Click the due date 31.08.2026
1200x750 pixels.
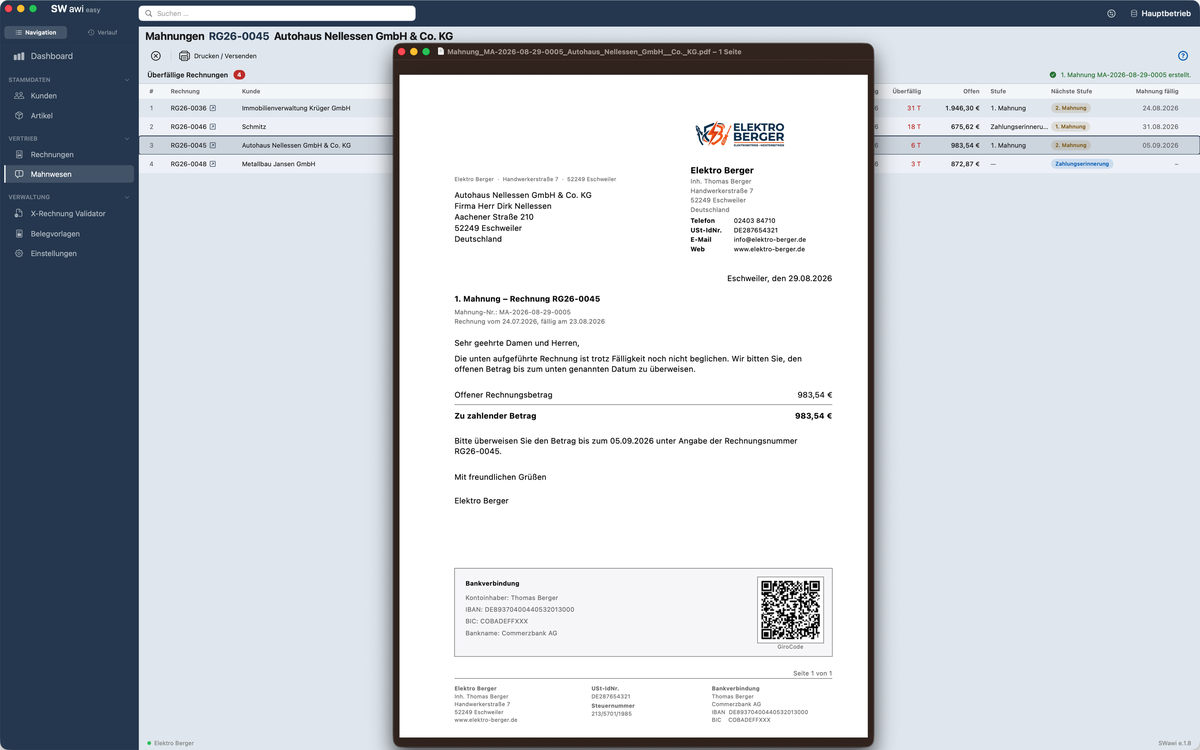coord(1160,127)
